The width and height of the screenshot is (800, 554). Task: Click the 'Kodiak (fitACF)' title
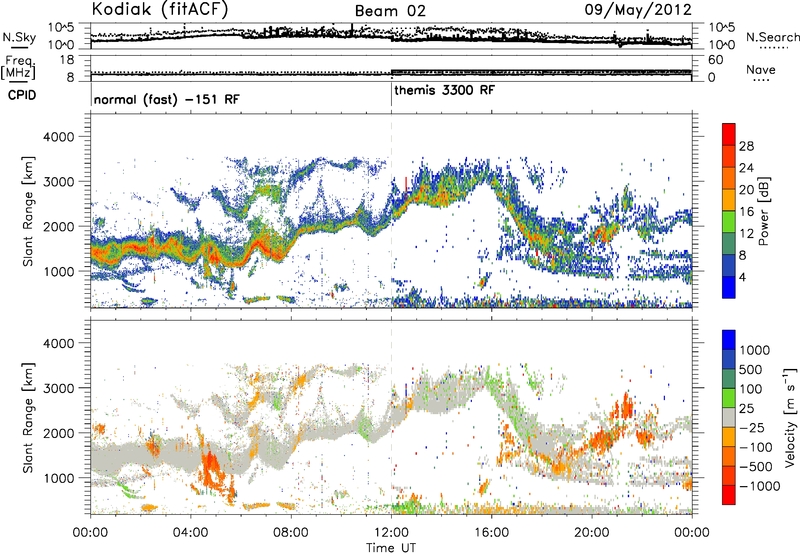pyautogui.click(x=160, y=10)
